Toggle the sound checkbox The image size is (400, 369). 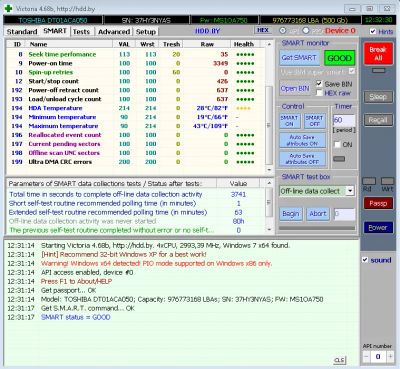tap(365, 260)
